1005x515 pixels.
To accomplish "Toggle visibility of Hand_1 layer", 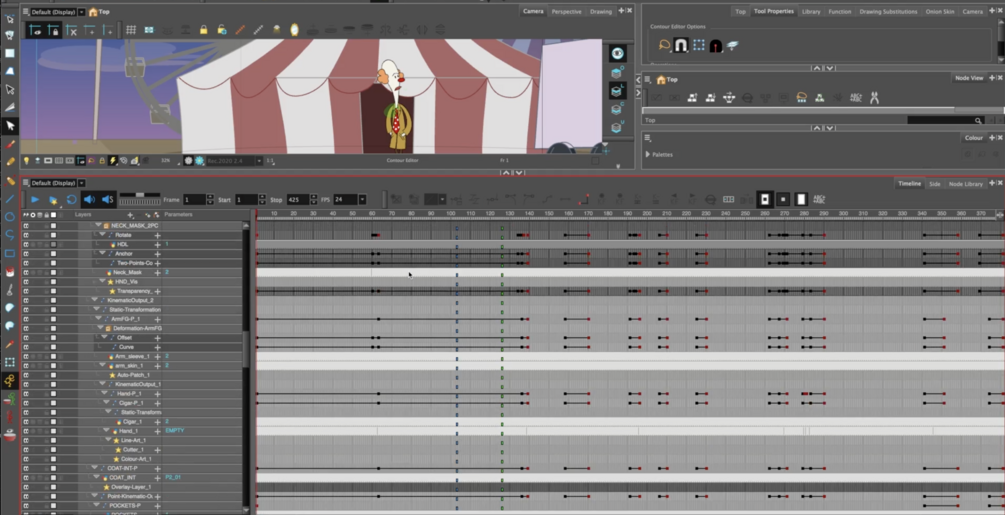I will 26,431.
